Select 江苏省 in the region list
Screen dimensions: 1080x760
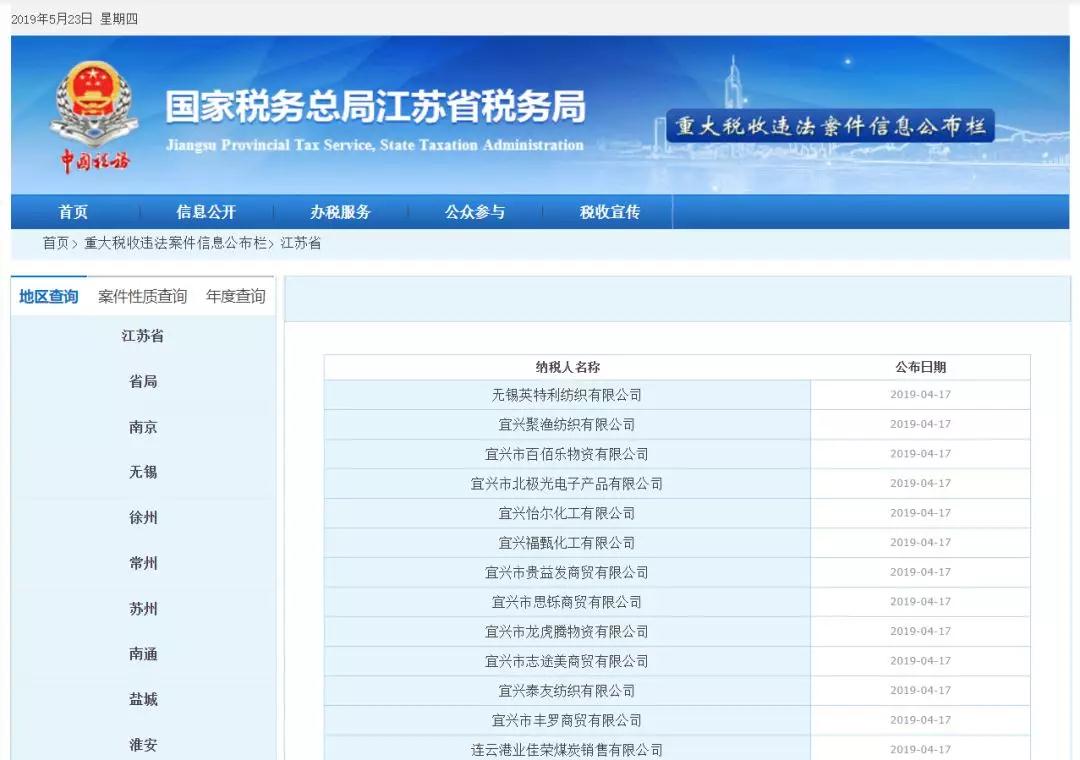click(x=143, y=336)
